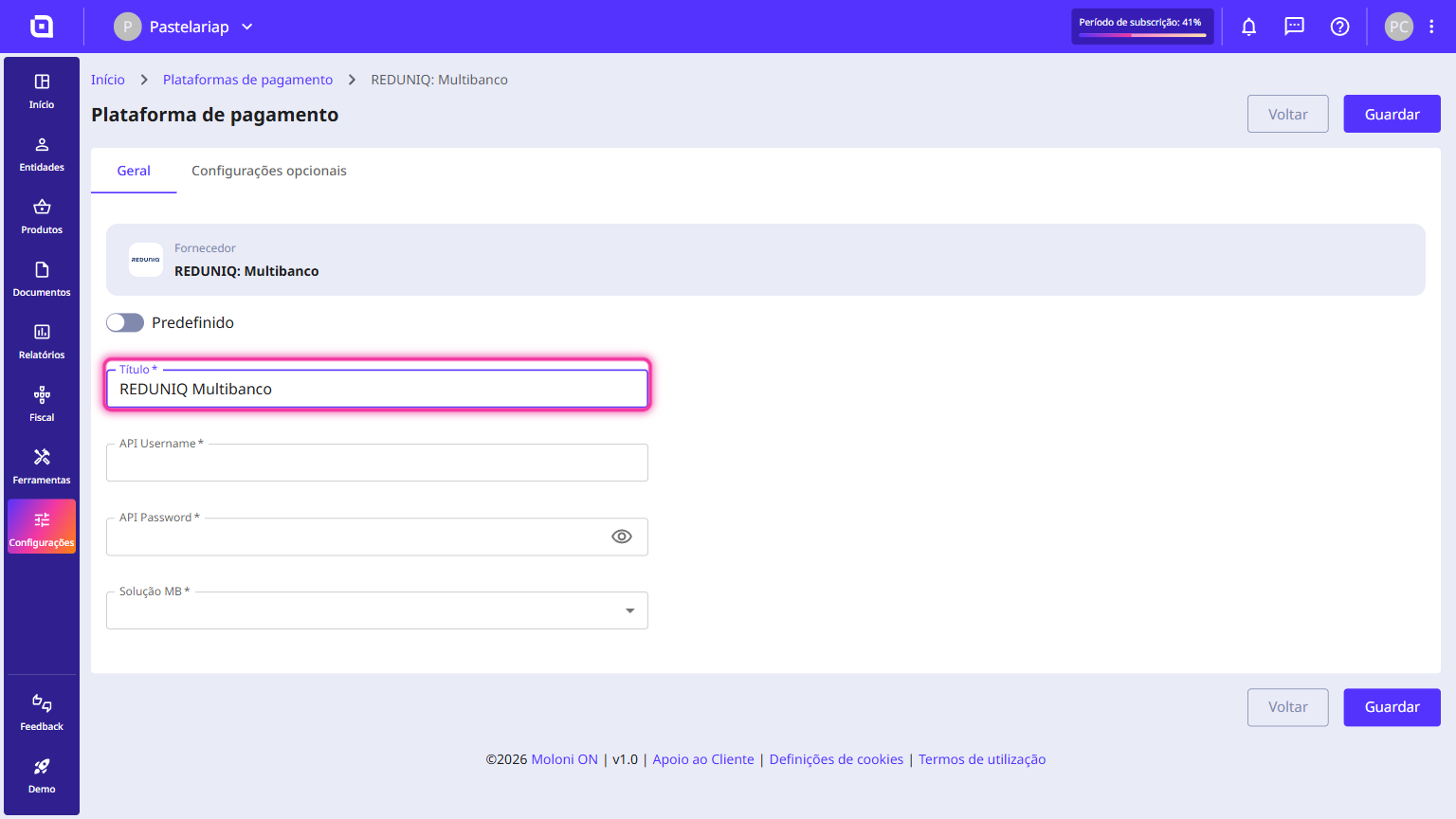
Task: Show the API Password with eye icon
Action: pos(622,537)
